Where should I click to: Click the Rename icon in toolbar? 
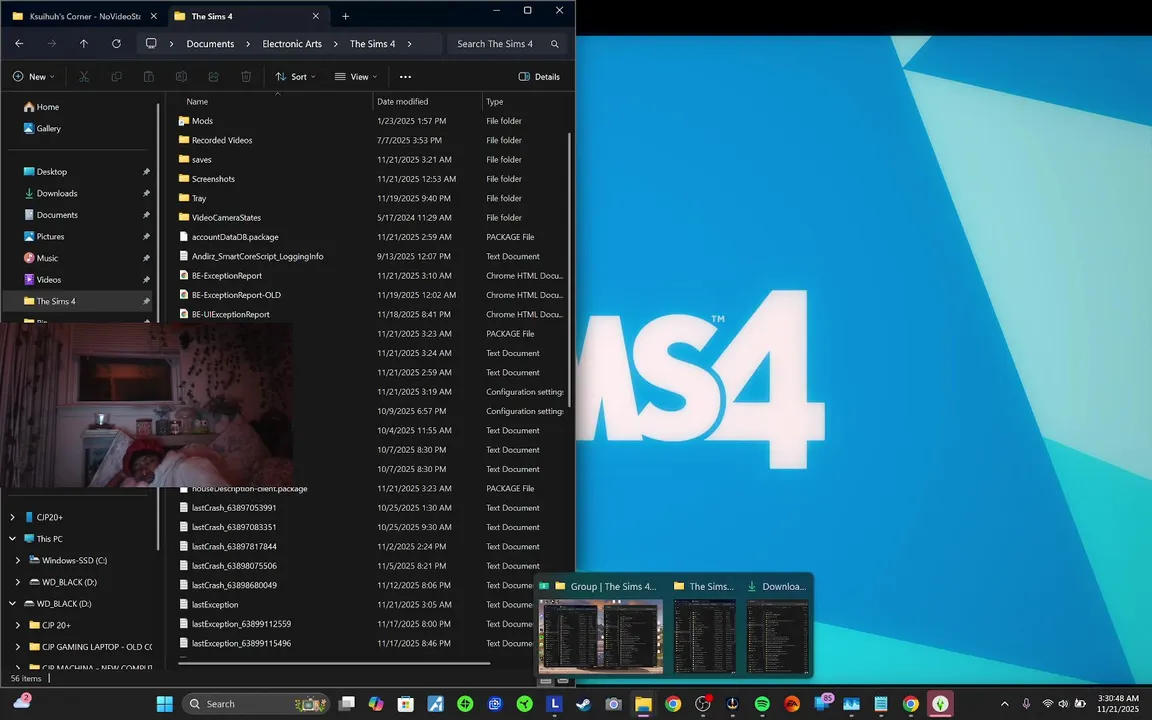tap(181, 76)
